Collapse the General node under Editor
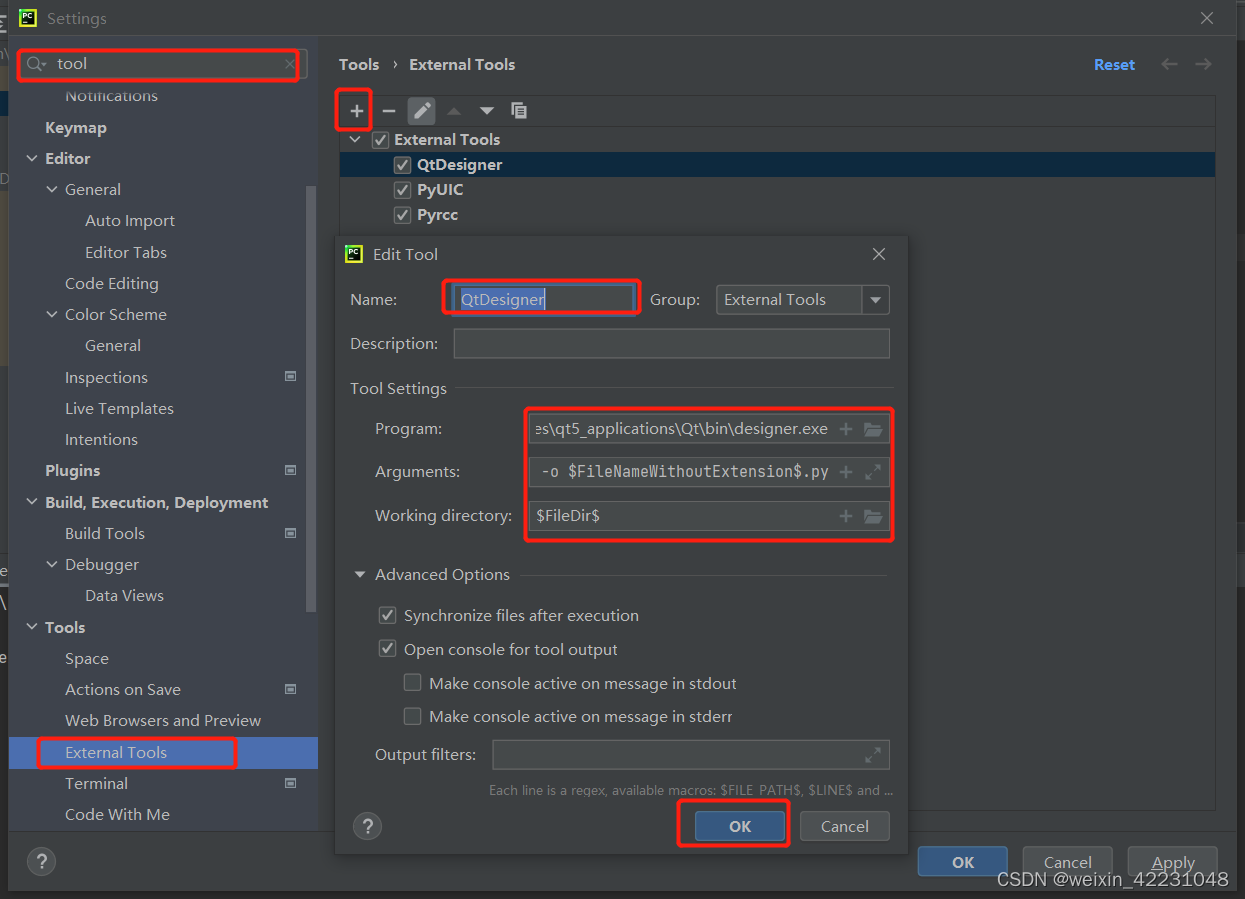 (x=52, y=190)
